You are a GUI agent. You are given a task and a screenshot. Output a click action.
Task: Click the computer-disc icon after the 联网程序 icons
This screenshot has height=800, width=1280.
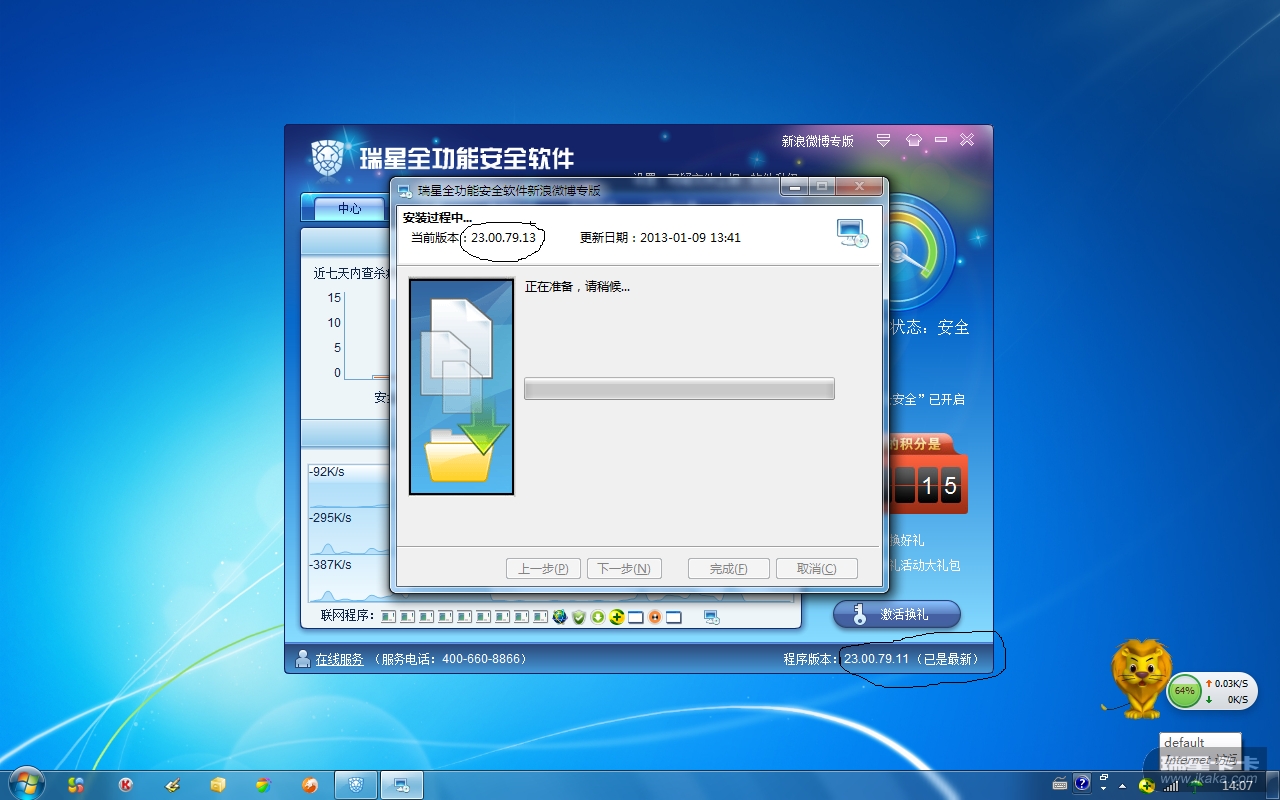(x=712, y=617)
